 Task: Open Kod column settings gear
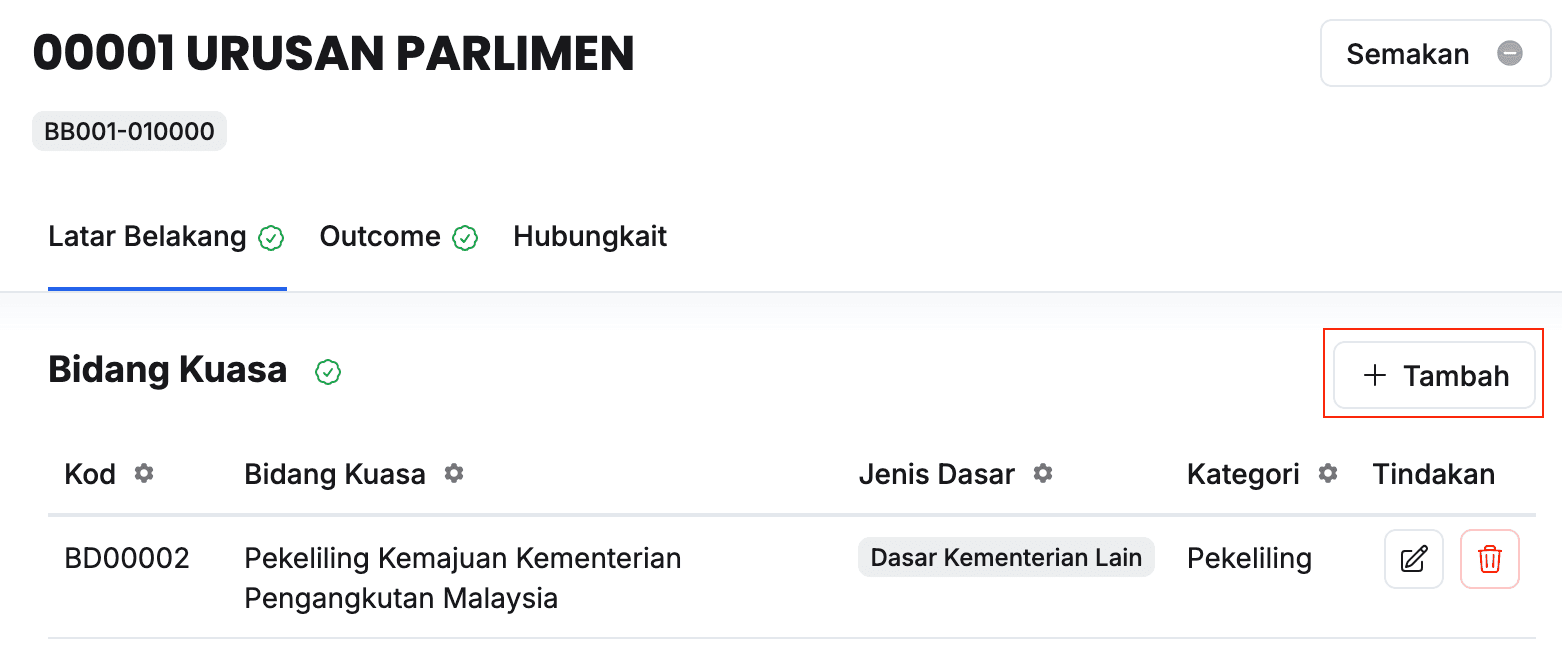(144, 474)
